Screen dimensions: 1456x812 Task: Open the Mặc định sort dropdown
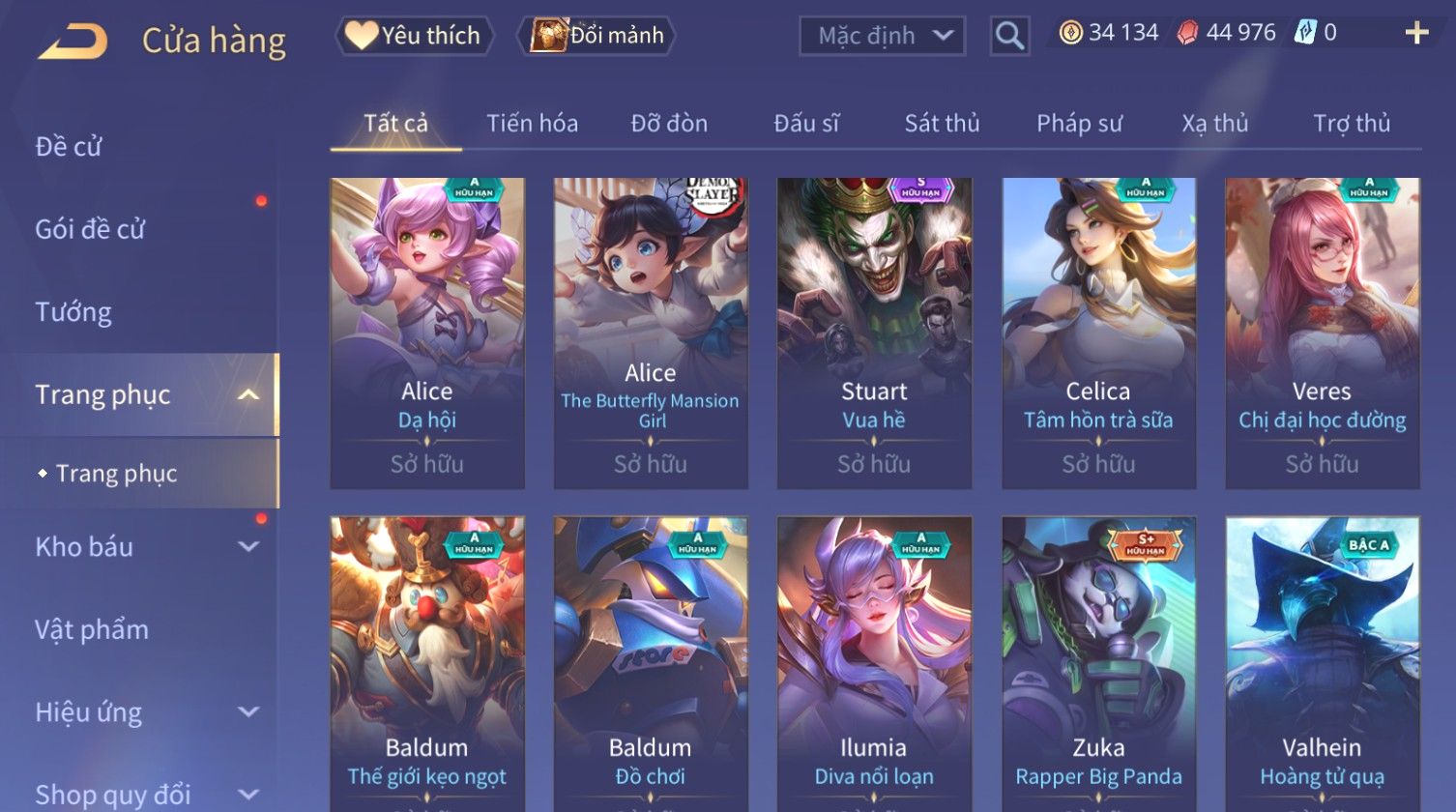(883, 36)
